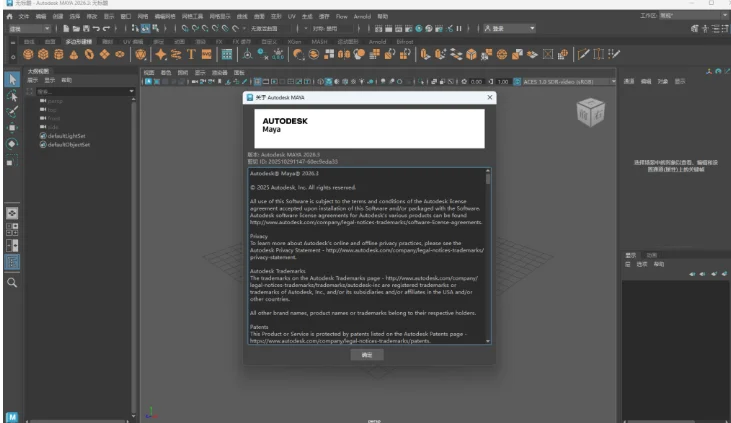Image resolution: width=731 pixels, height=423 pixels.
Task: Open the ACES 1.0 SDR-video view transform dropdown
Action: pyautogui.click(x=569, y=82)
